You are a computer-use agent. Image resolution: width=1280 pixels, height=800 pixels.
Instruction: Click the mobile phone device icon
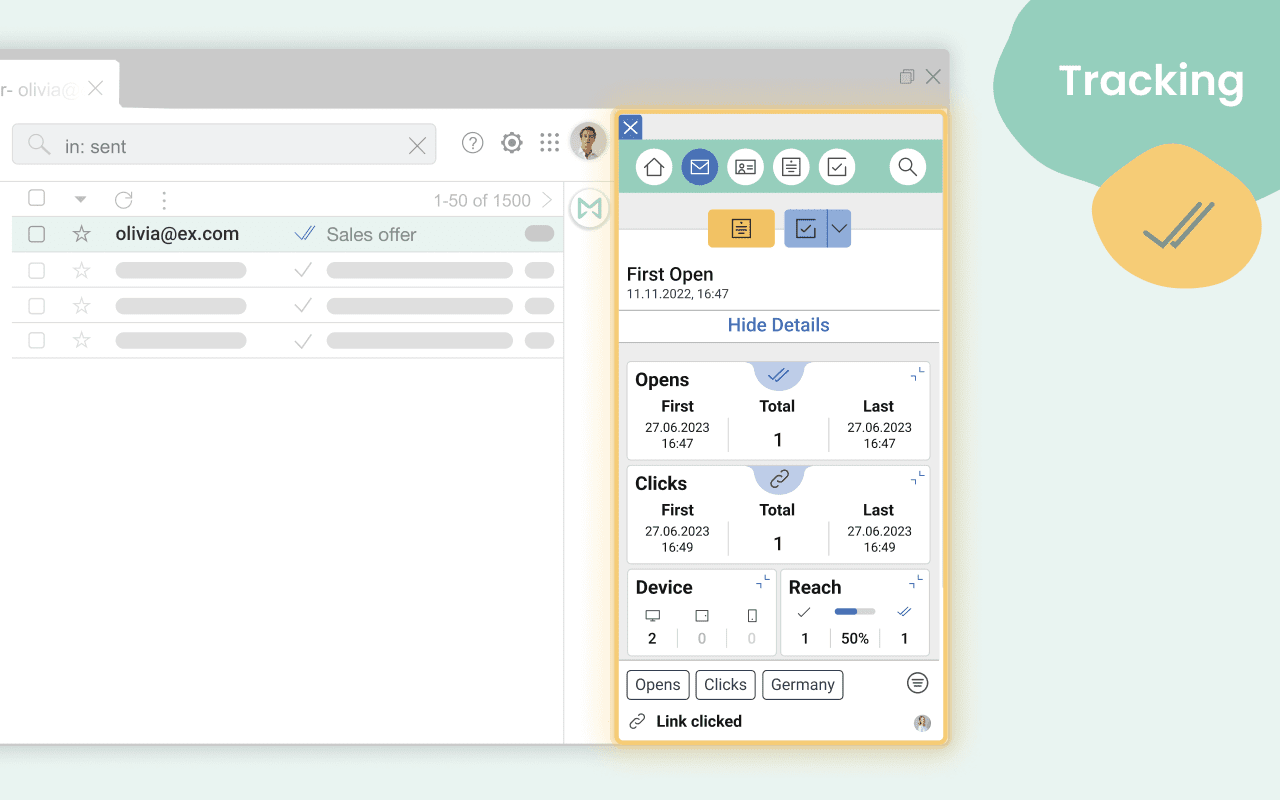click(x=752, y=616)
